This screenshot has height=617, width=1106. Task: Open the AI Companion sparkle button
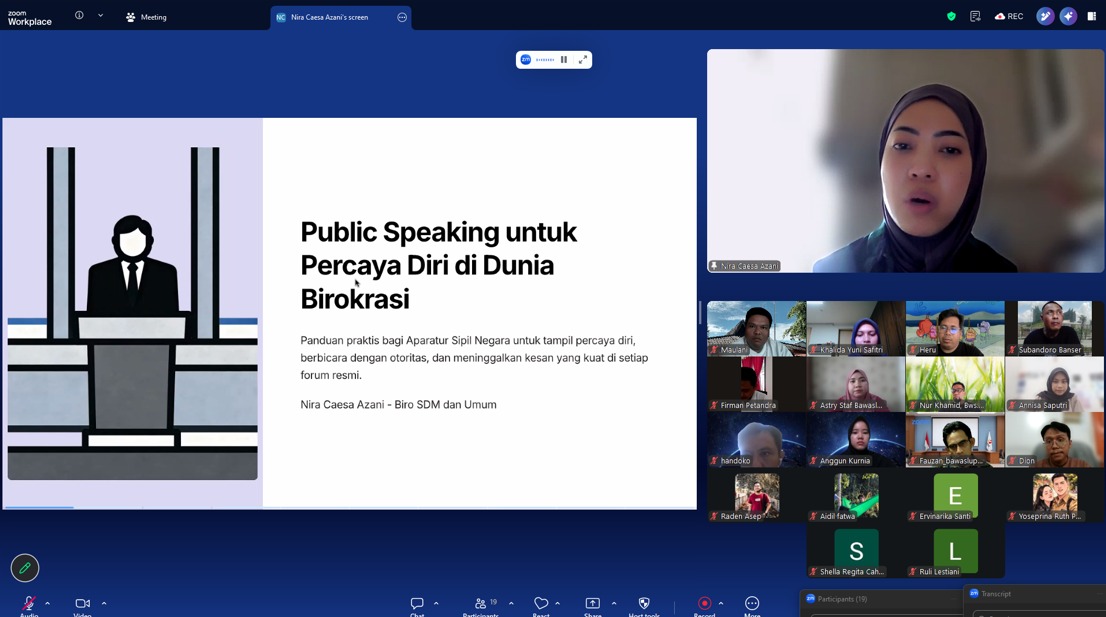1068,16
